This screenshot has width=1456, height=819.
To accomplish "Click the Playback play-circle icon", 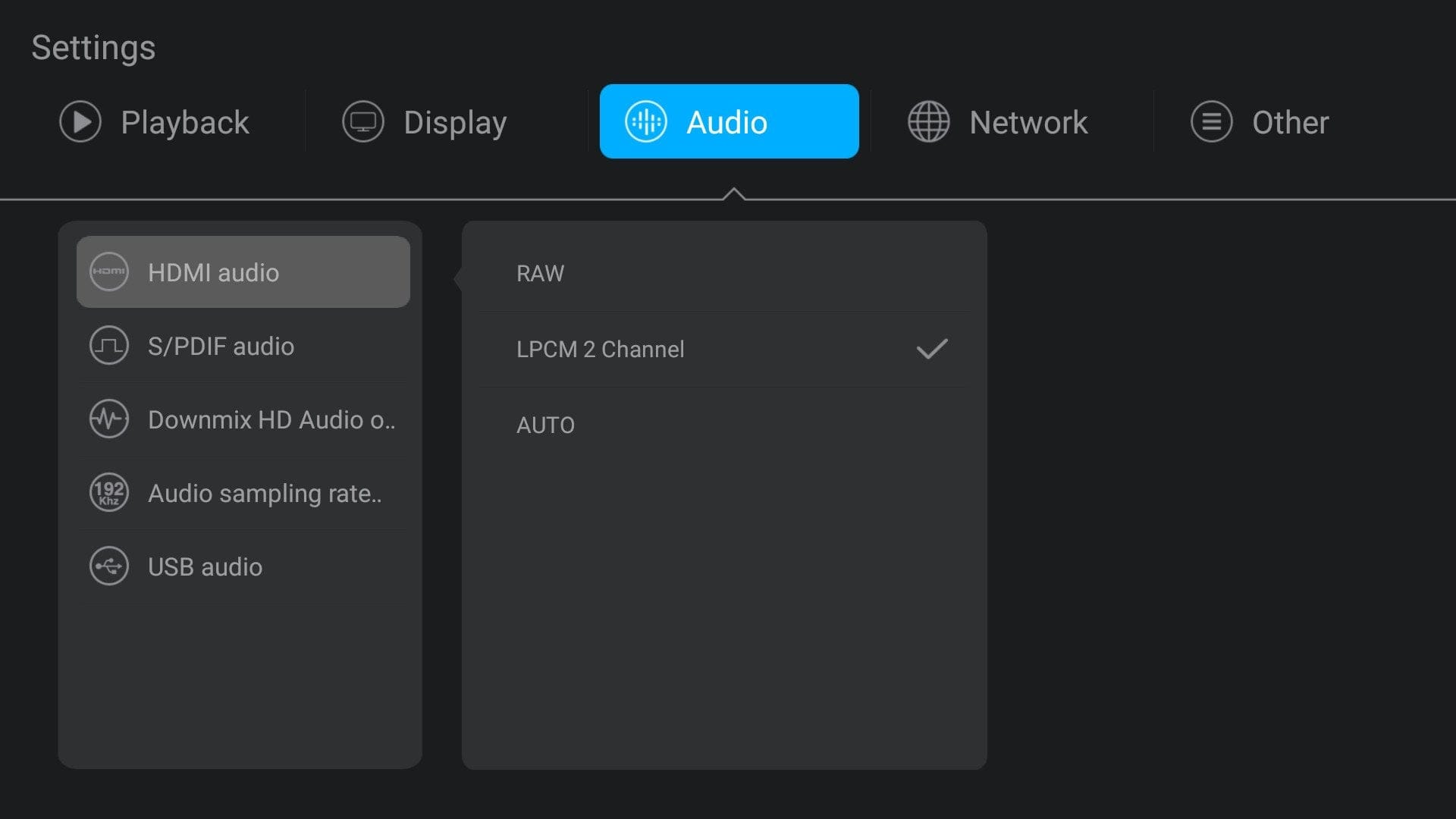I will click(x=80, y=121).
